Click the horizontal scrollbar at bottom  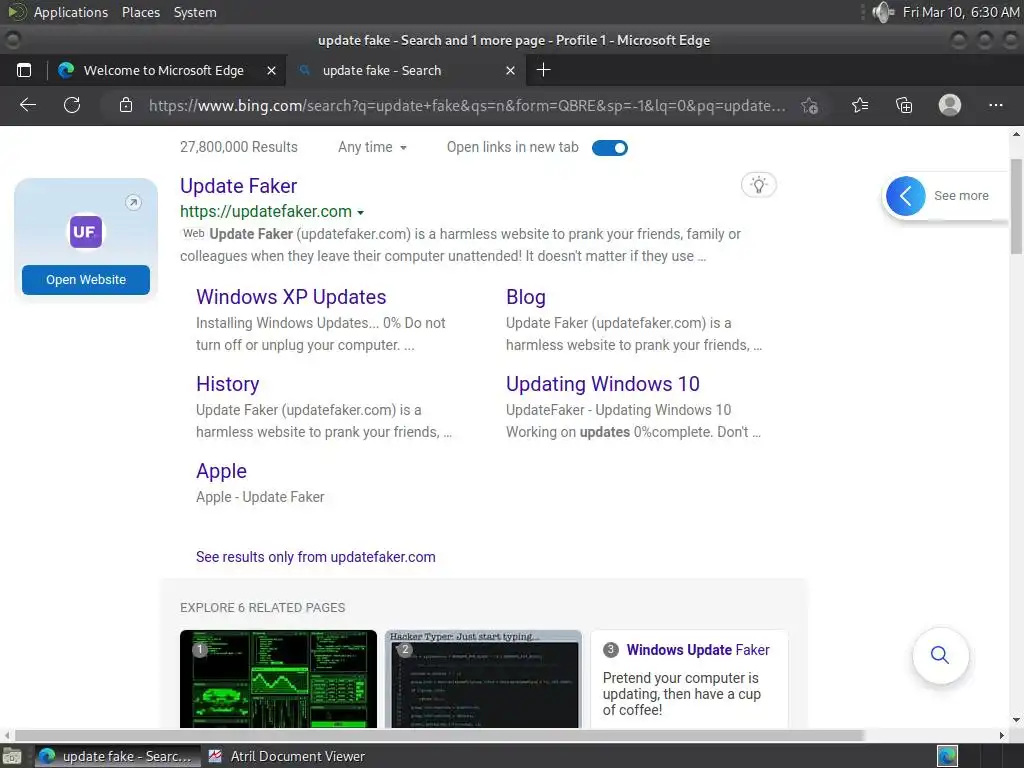click(x=439, y=735)
